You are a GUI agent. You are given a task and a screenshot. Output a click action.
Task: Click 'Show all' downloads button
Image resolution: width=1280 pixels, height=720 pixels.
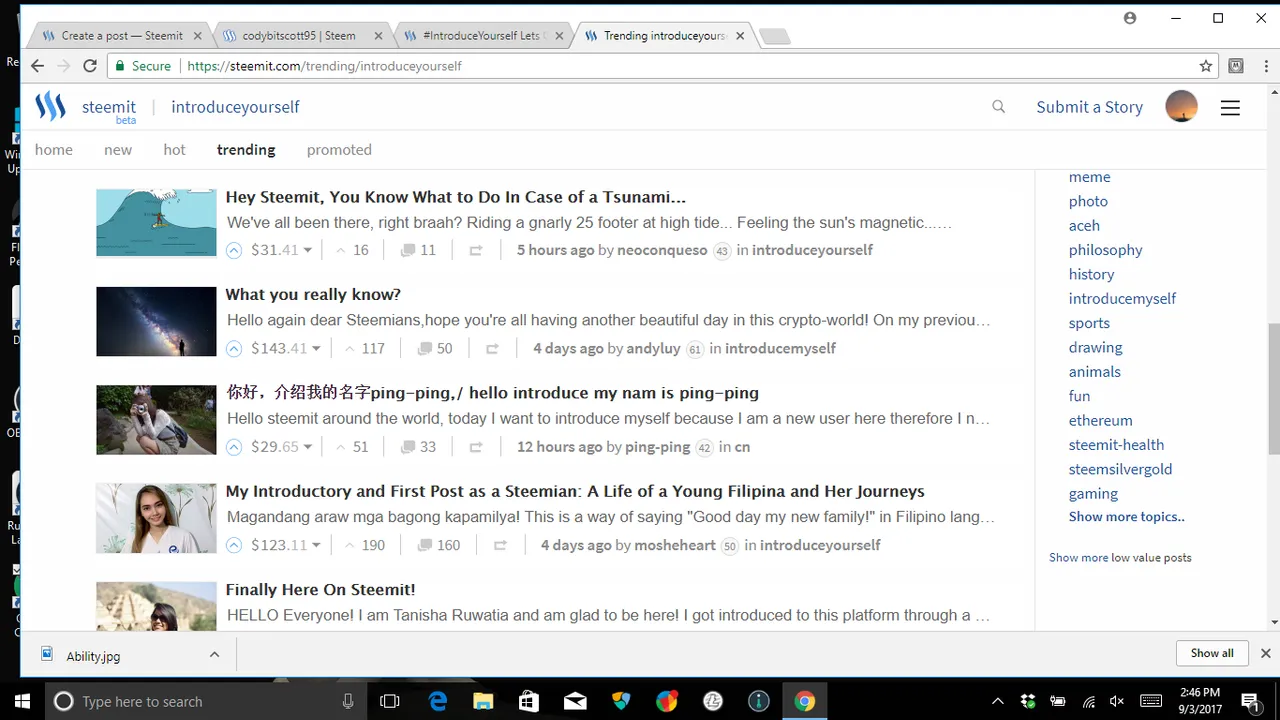point(1212,653)
